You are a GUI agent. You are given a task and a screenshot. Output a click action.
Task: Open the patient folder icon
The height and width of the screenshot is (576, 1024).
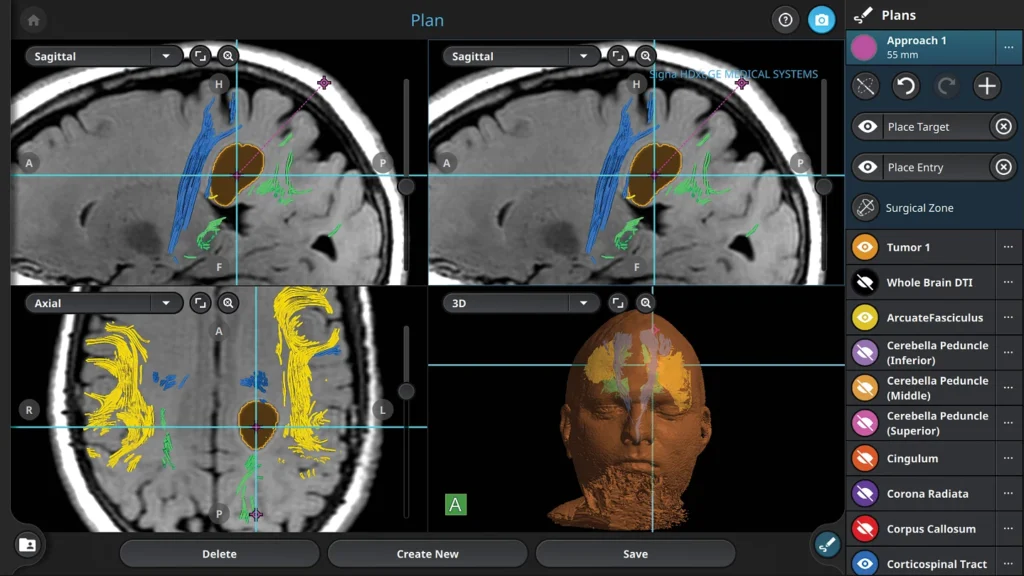pos(27,545)
